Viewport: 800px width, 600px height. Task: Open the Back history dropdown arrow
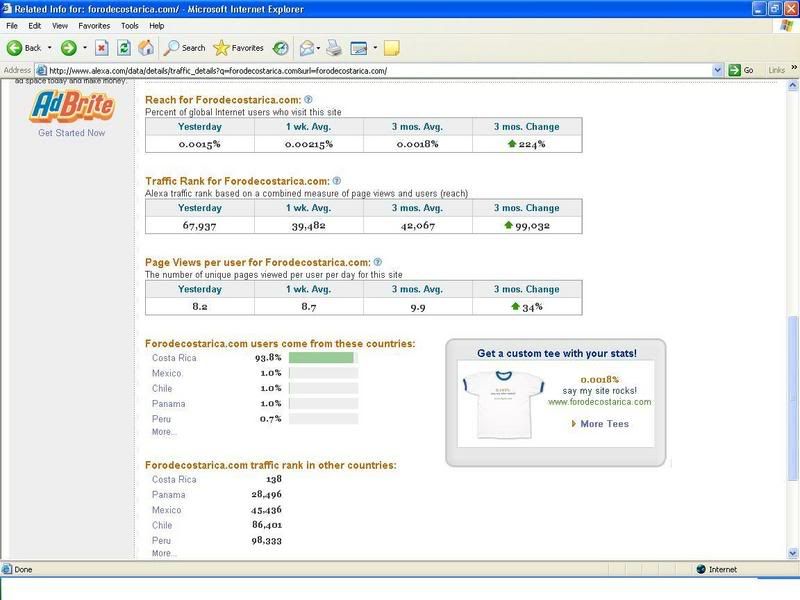(x=49, y=48)
